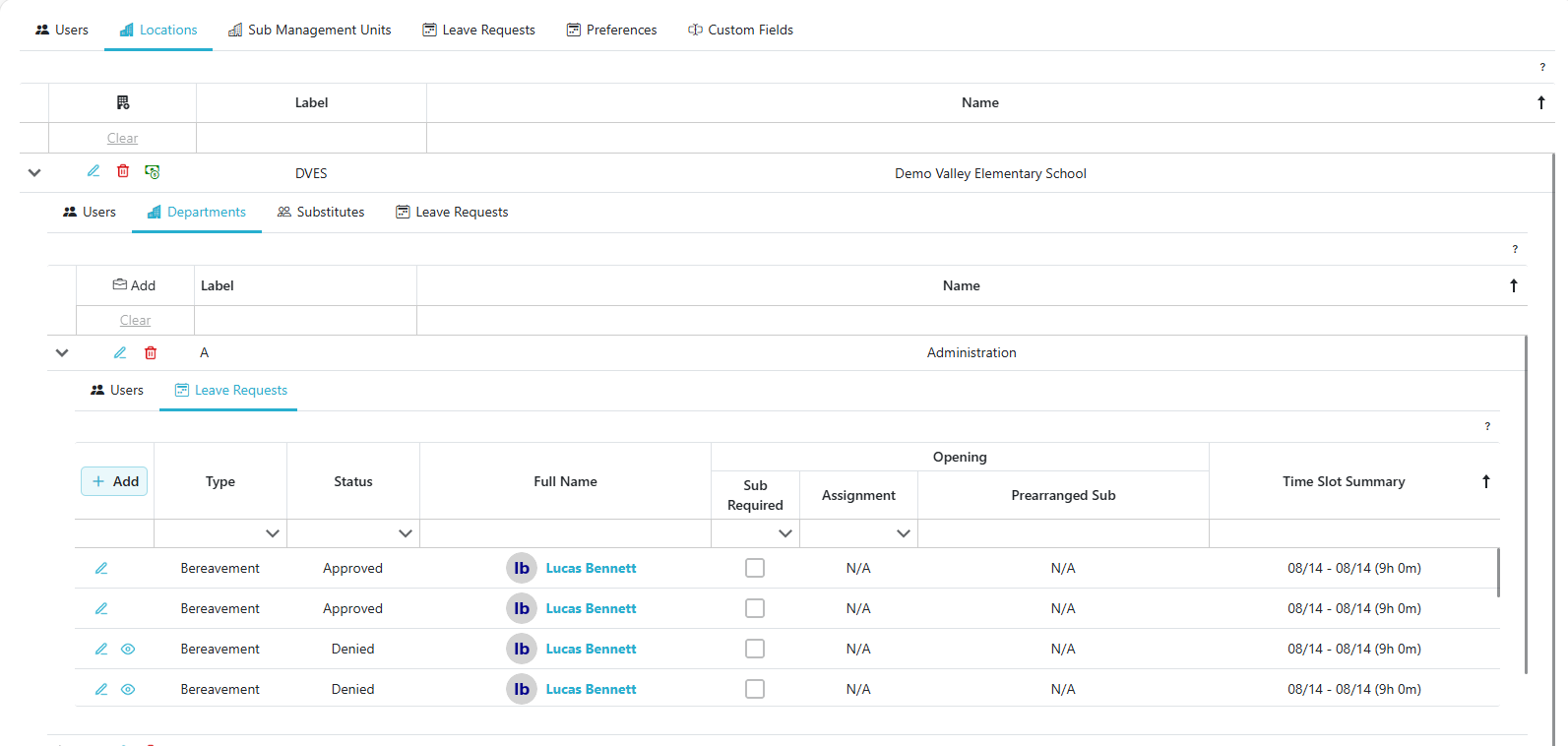Click the department Label filter input field
1568x746 pixels.
[305, 321]
